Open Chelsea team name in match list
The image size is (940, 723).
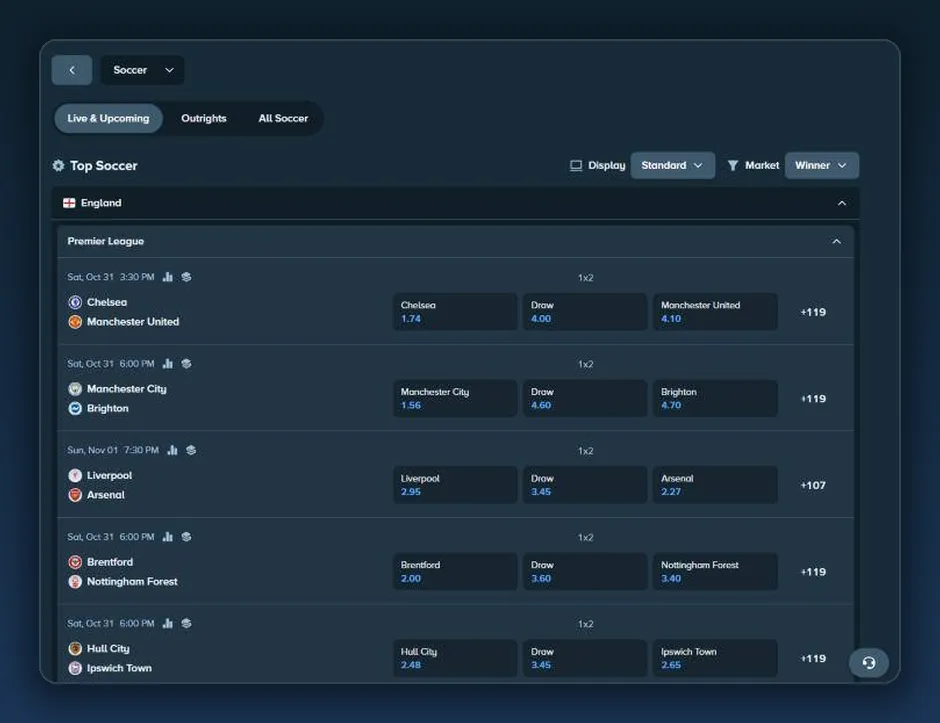point(107,302)
